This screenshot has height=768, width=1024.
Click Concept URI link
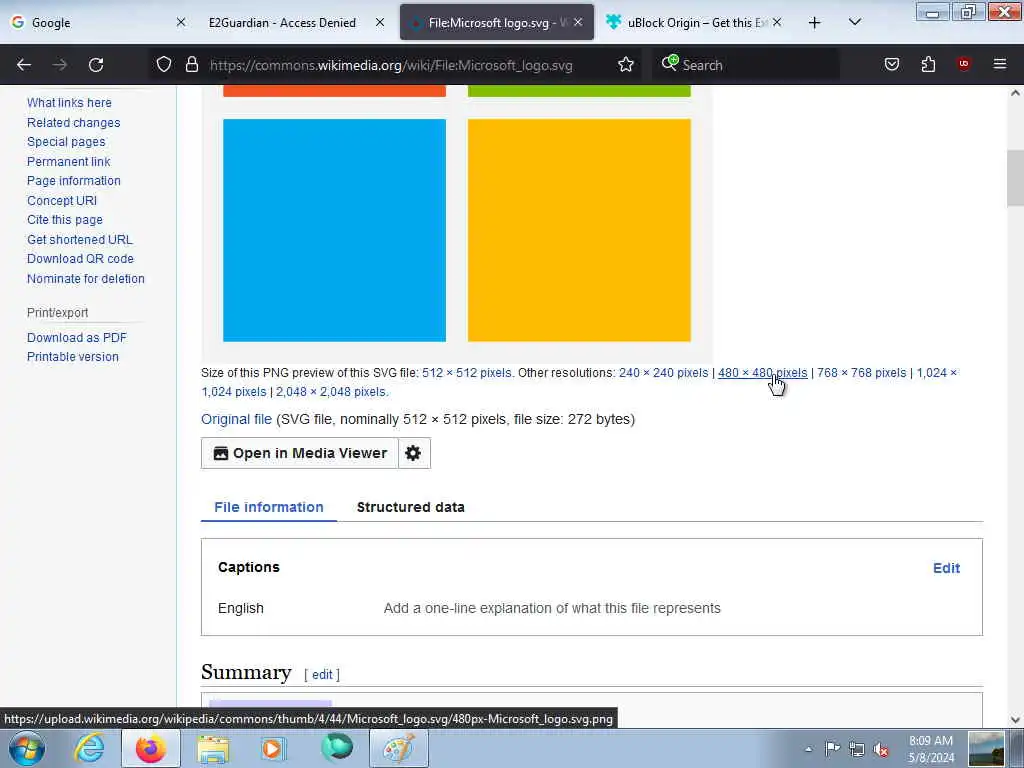tap(62, 200)
